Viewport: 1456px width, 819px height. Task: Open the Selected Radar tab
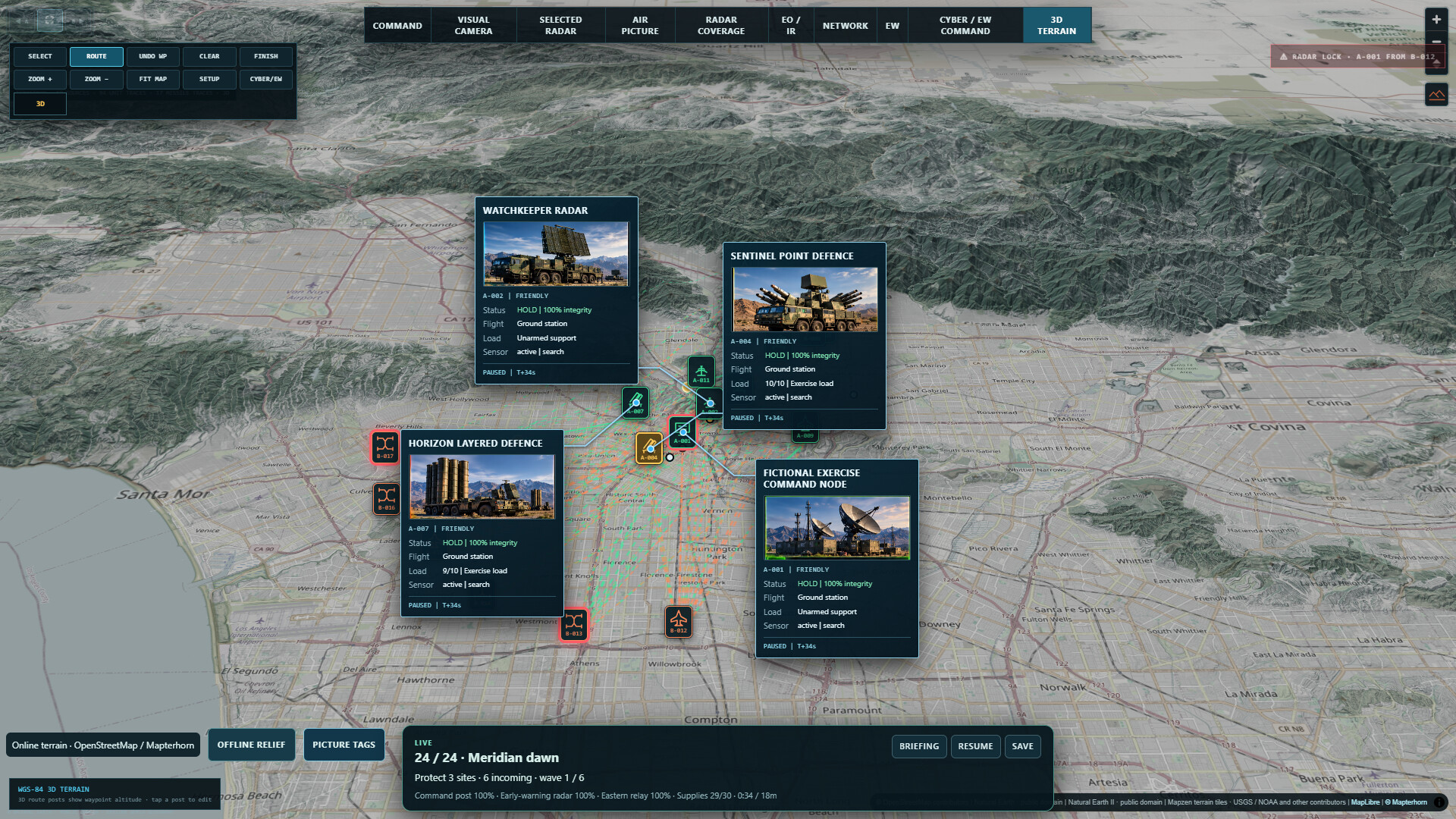pos(560,25)
